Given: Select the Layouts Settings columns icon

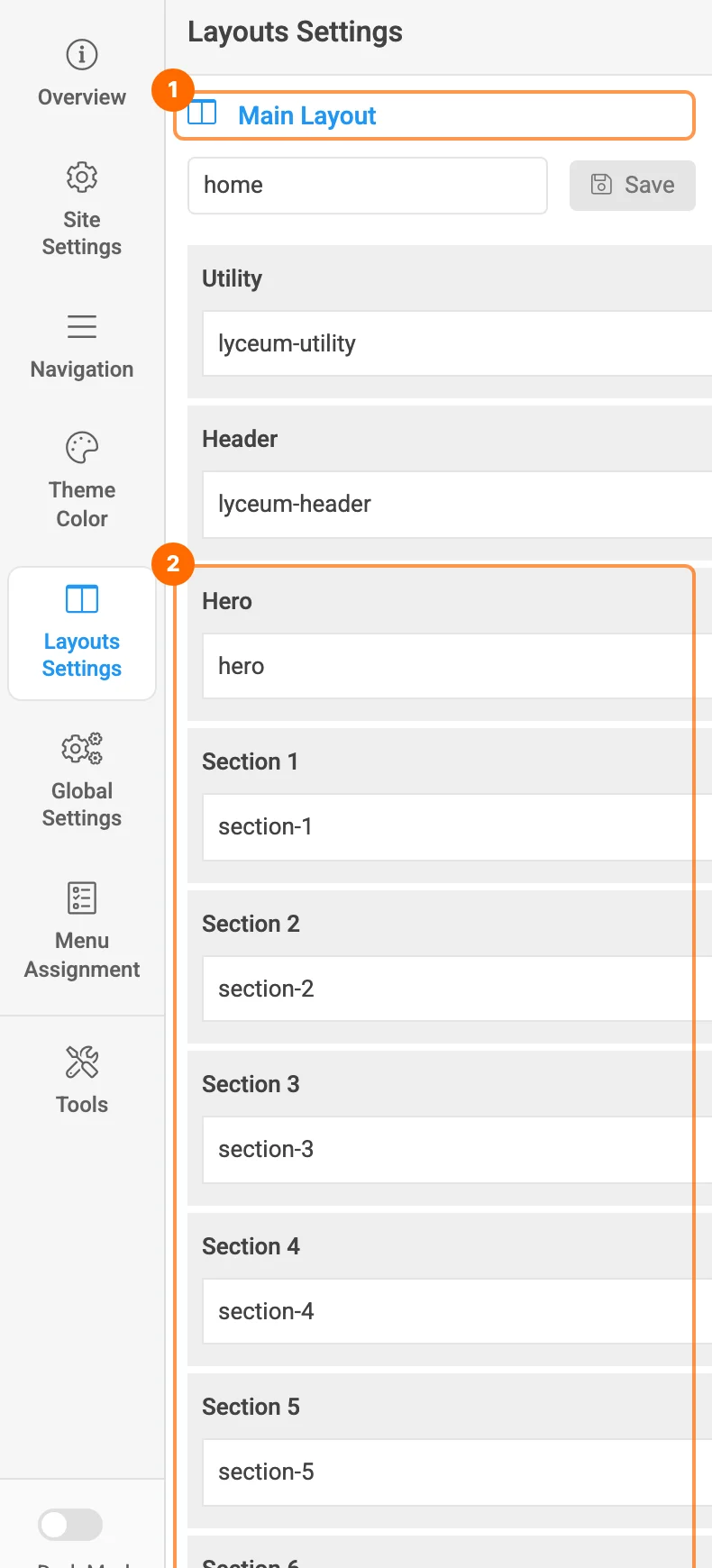Looking at the screenshot, I should click(x=82, y=598).
